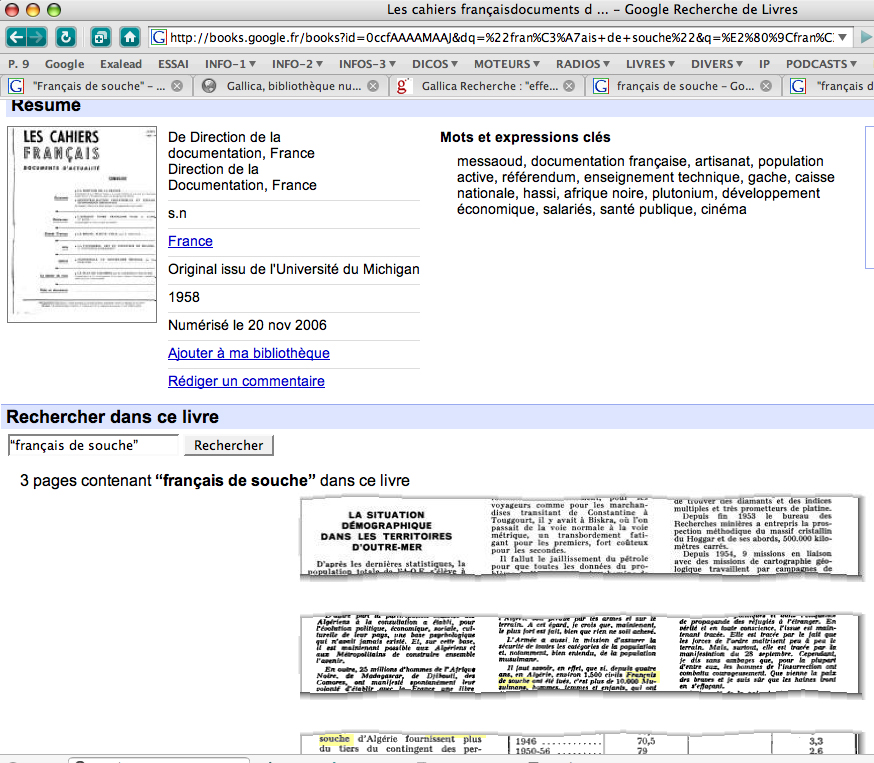874x763 pixels.
Task: Open the ESSAI bookmark
Action: 173,64
